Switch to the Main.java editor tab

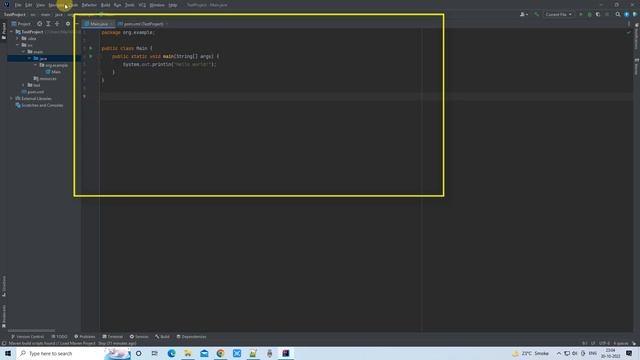[98, 24]
